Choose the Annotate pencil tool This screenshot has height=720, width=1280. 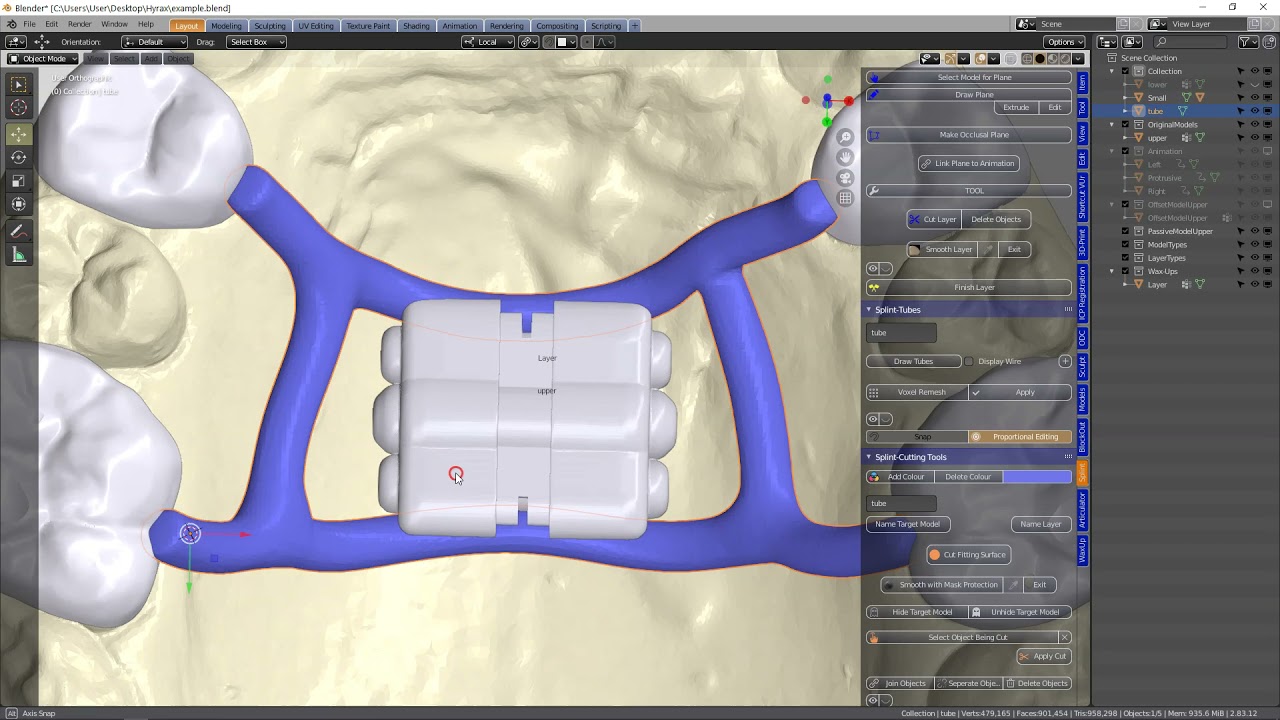(x=19, y=231)
